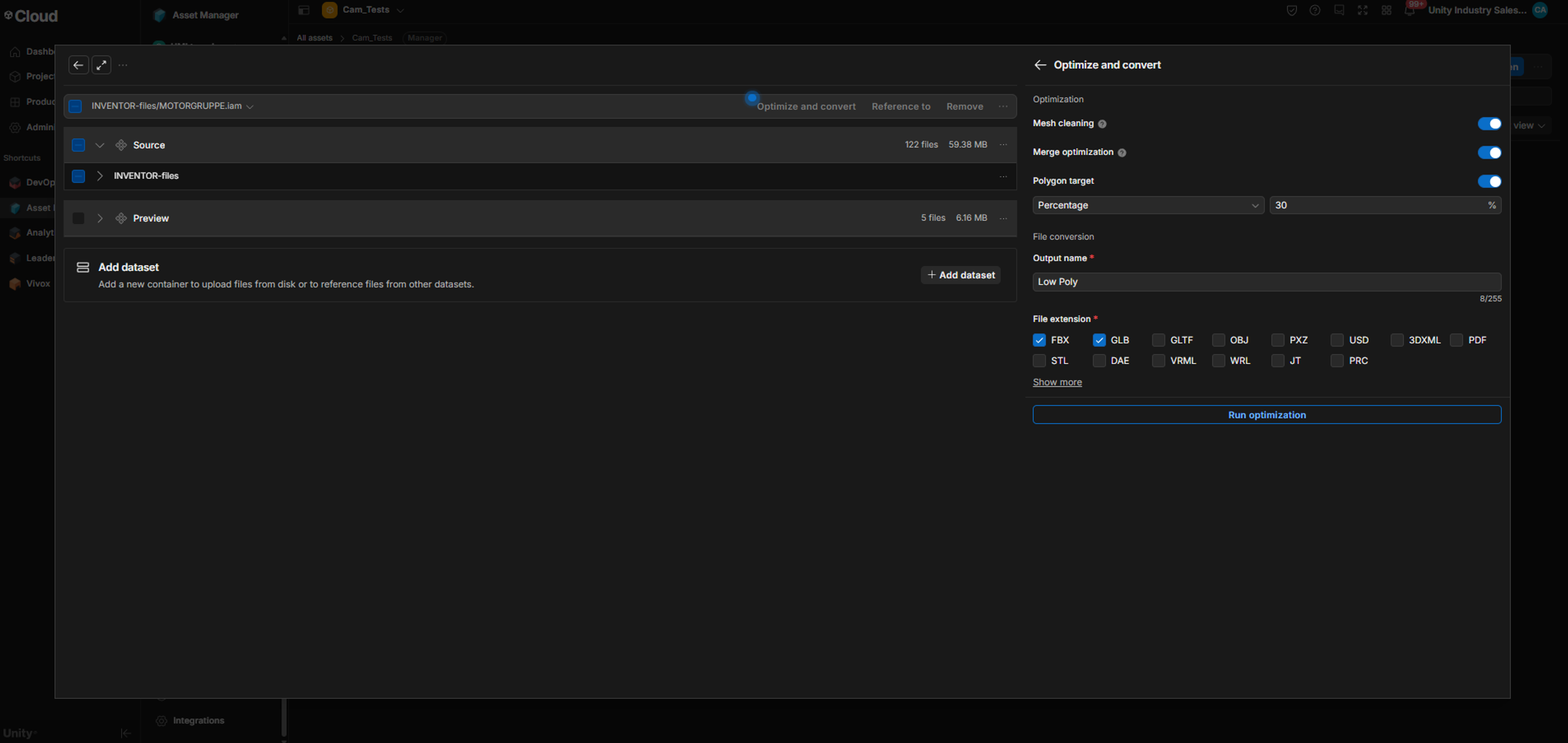Check the OBJ file extension
This screenshot has width=1568, height=743.
click(x=1218, y=340)
